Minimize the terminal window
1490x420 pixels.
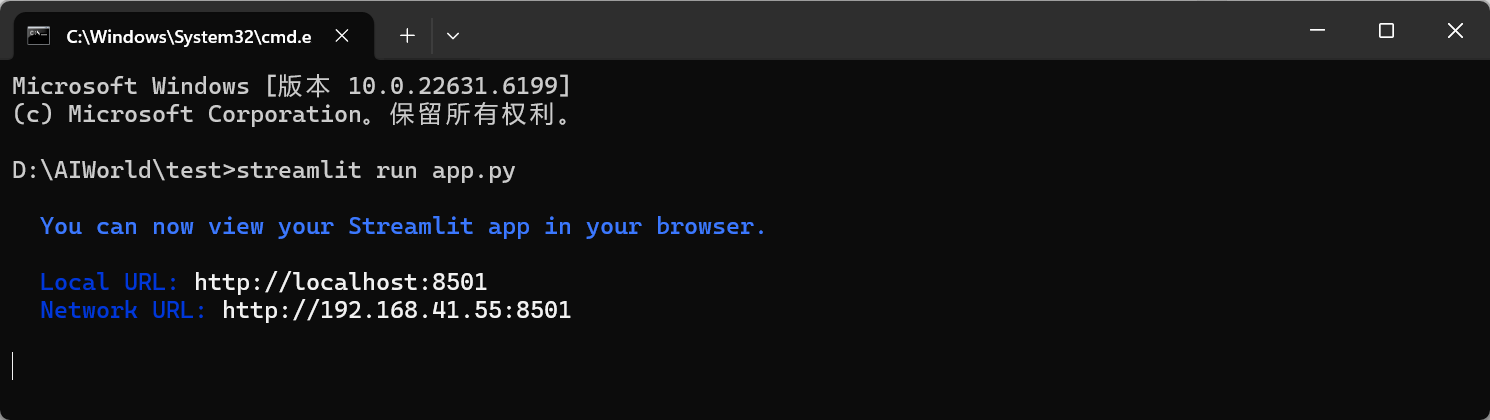pos(1317,31)
